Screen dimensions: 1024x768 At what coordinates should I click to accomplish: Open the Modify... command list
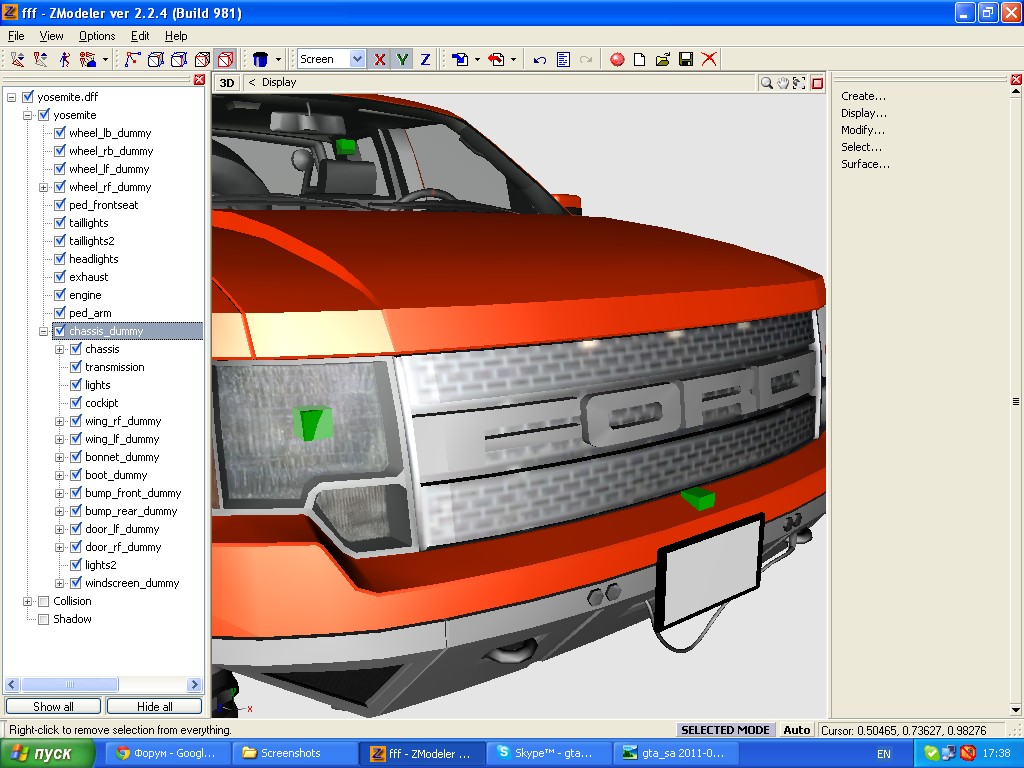pos(863,130)
